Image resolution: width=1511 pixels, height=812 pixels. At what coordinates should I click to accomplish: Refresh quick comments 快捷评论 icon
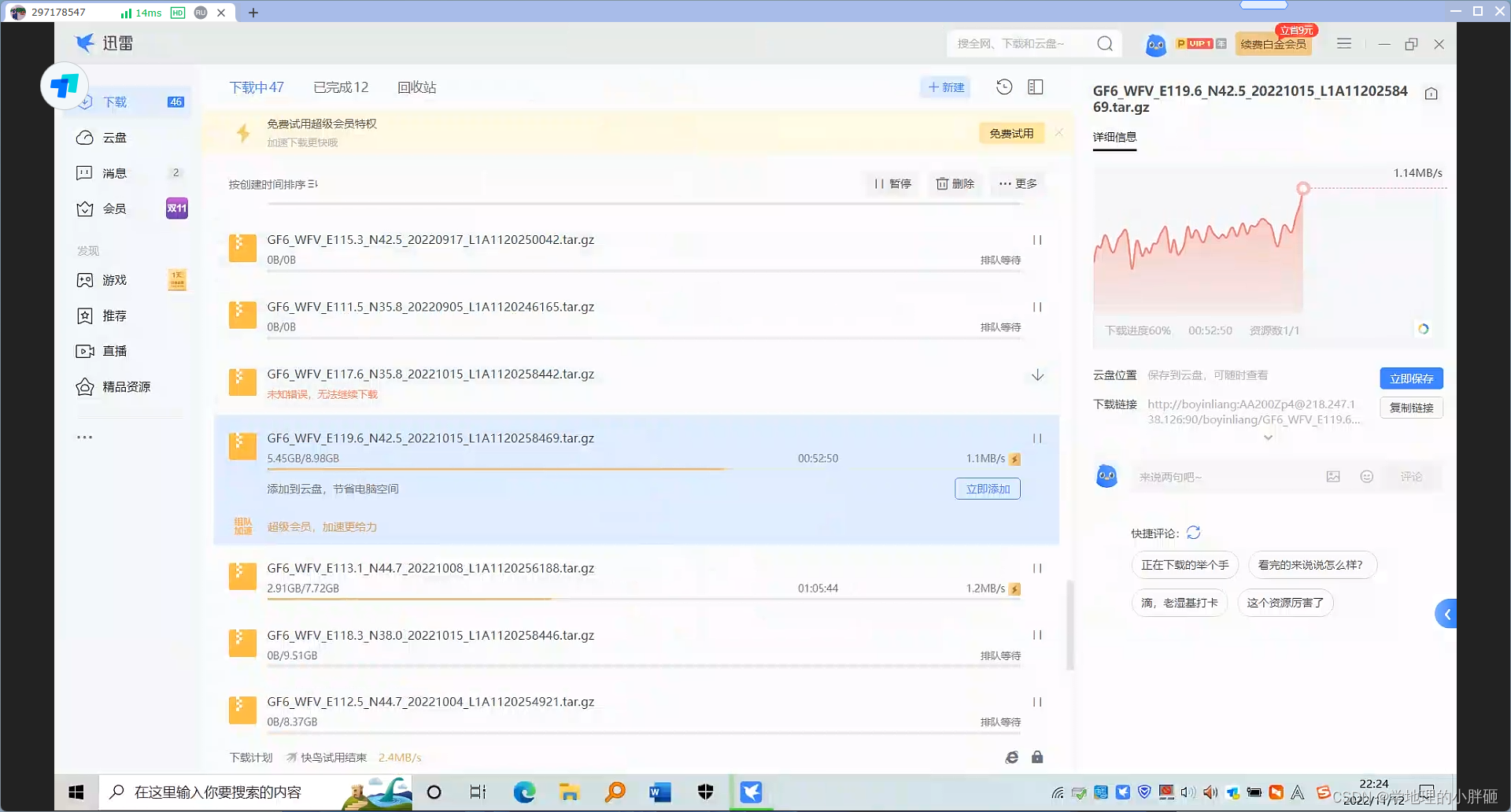pos(1194,533)
